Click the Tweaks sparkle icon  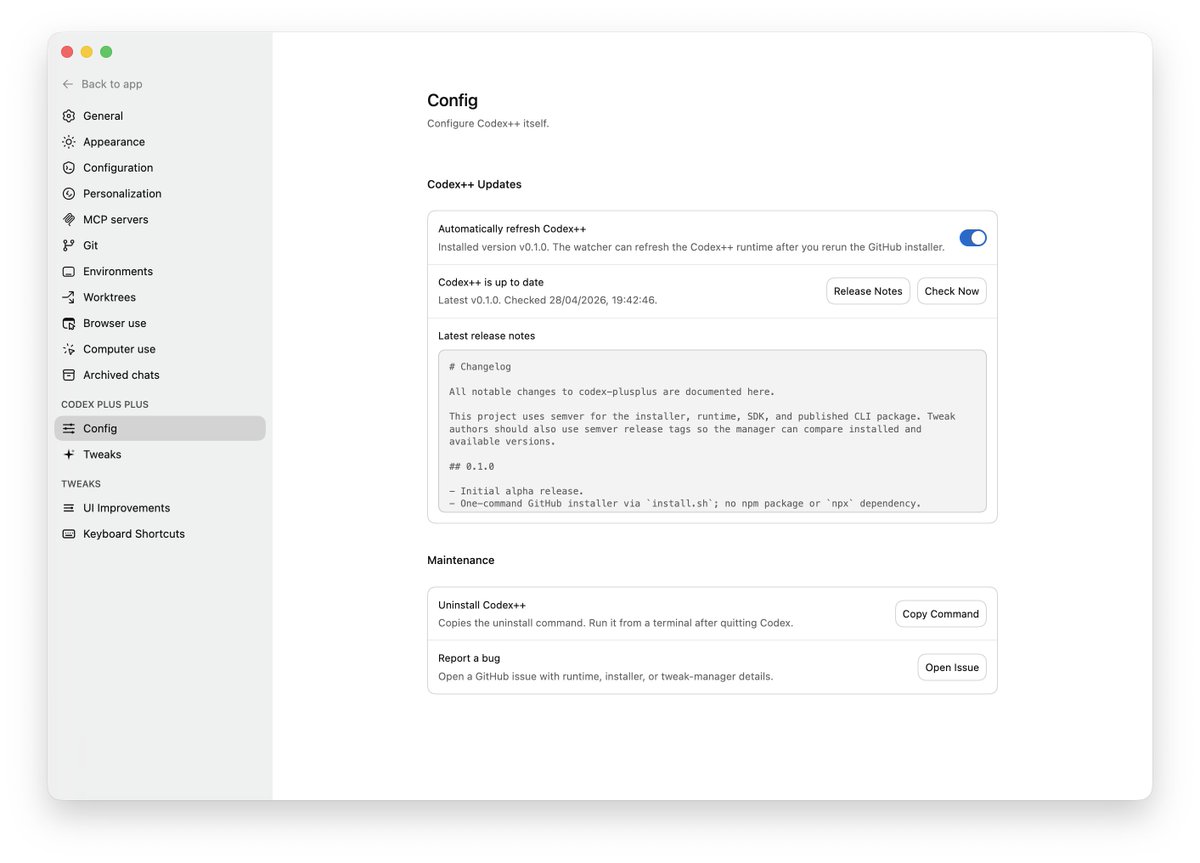tap(69, 455)
